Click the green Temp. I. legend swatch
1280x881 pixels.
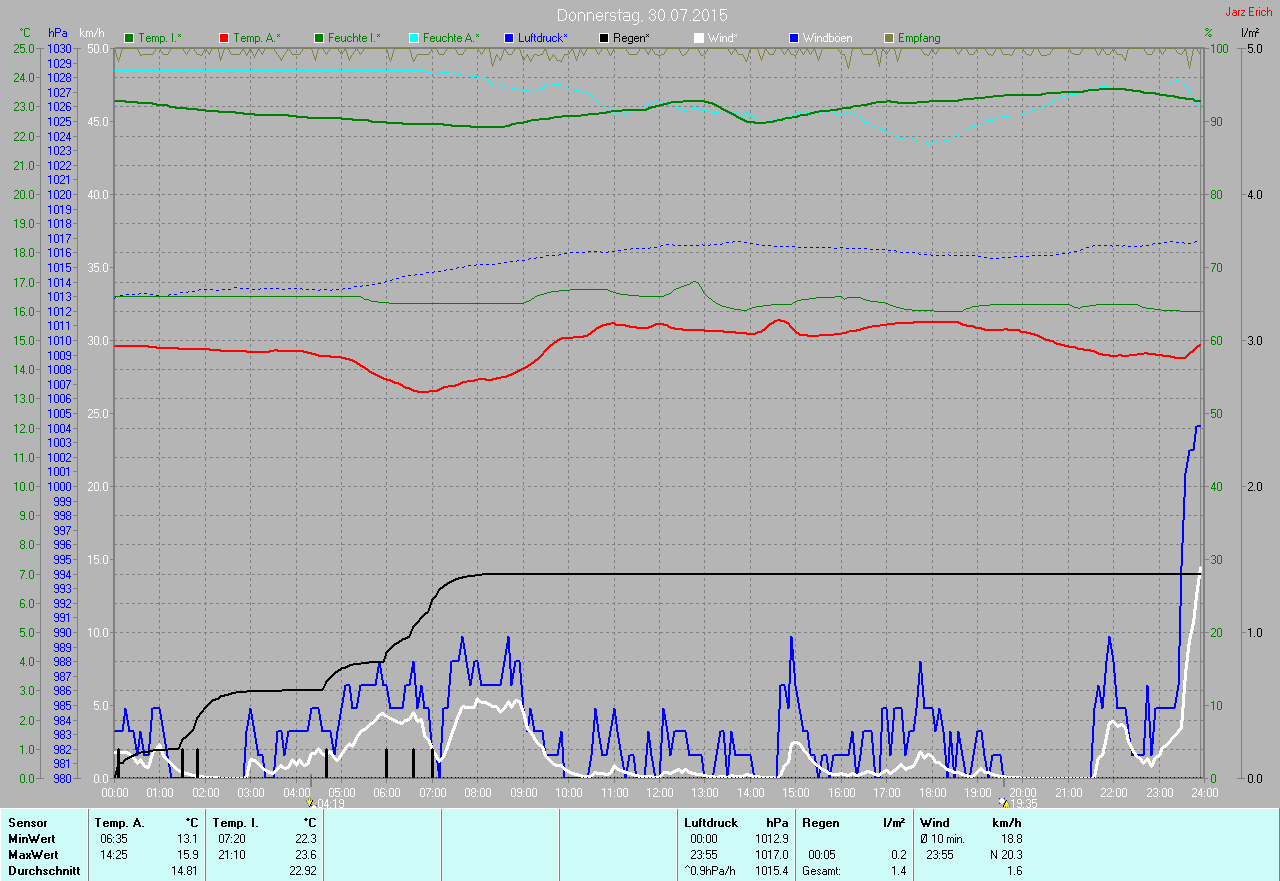[x=129, y=38]
